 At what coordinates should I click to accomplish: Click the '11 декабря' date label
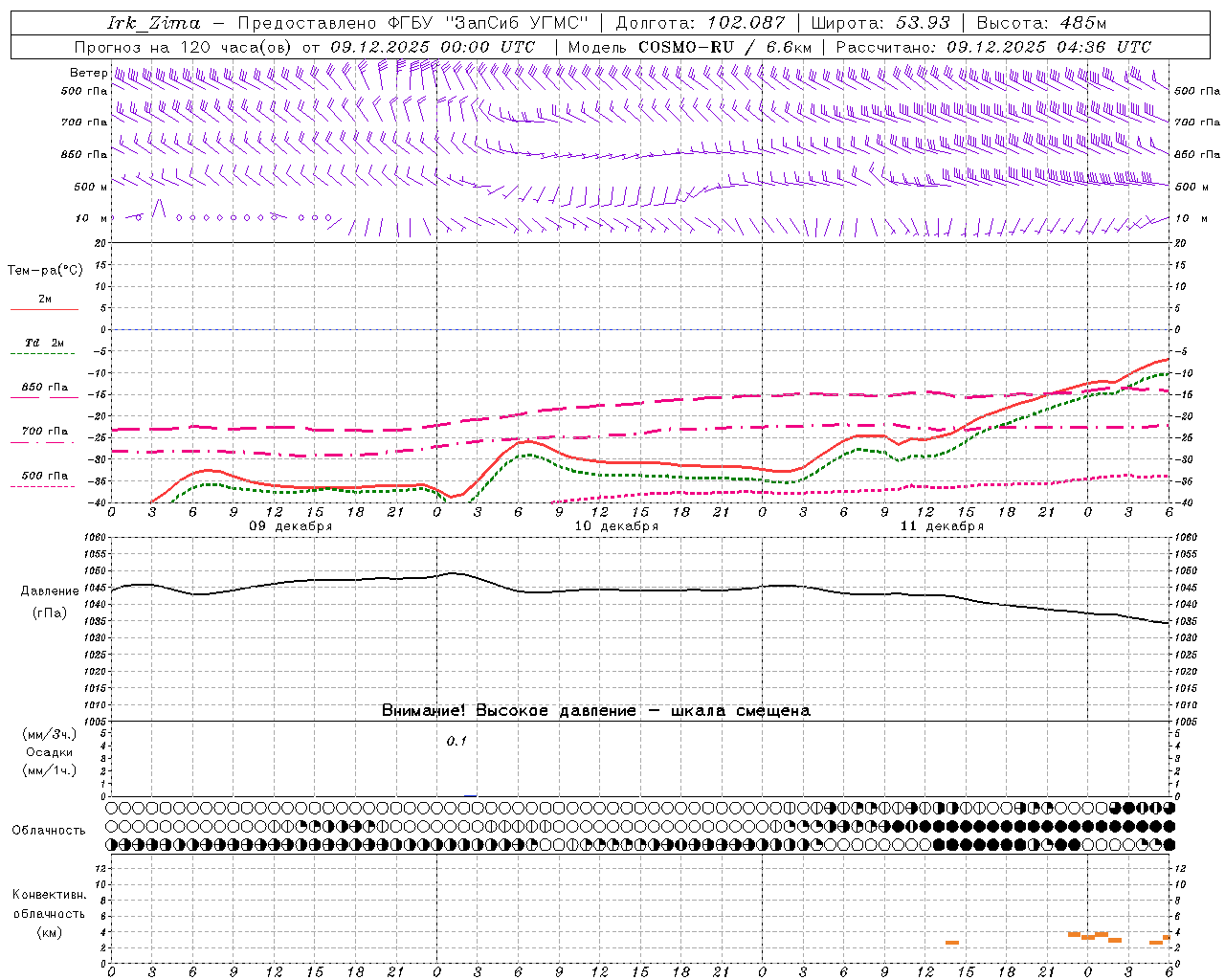click(x=942, y=526)
